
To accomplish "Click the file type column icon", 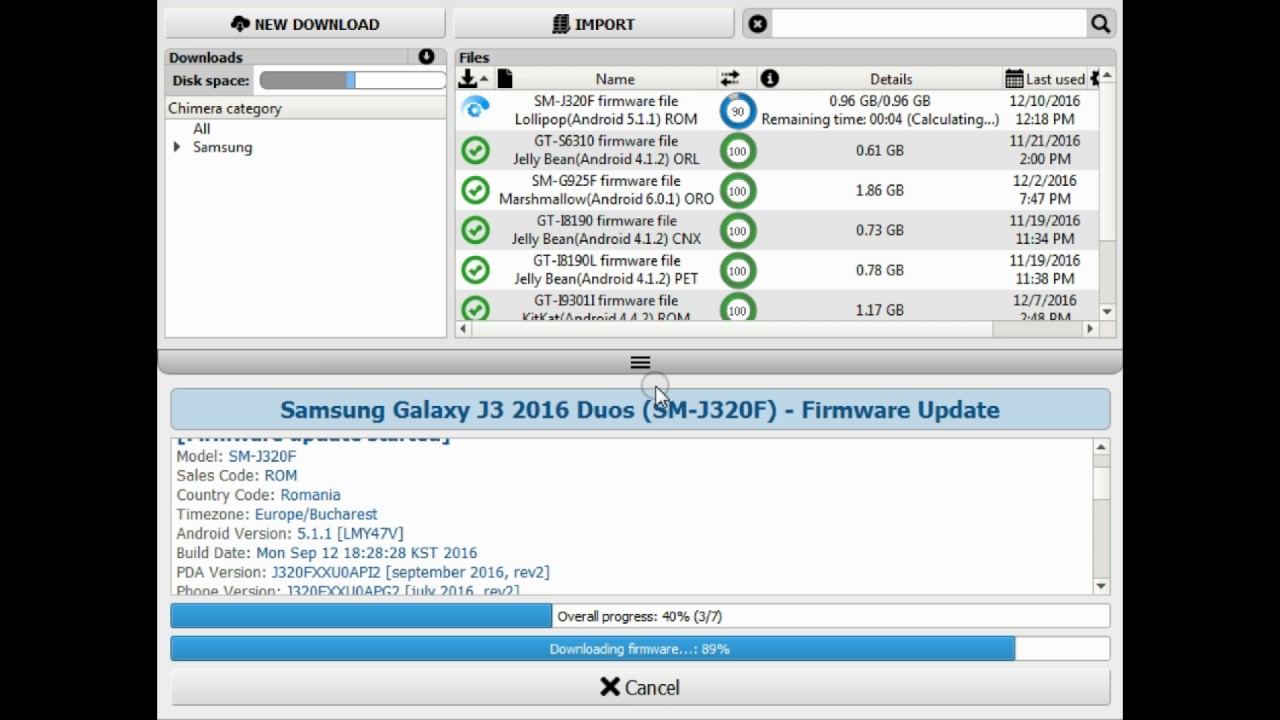I will (505, 78).
